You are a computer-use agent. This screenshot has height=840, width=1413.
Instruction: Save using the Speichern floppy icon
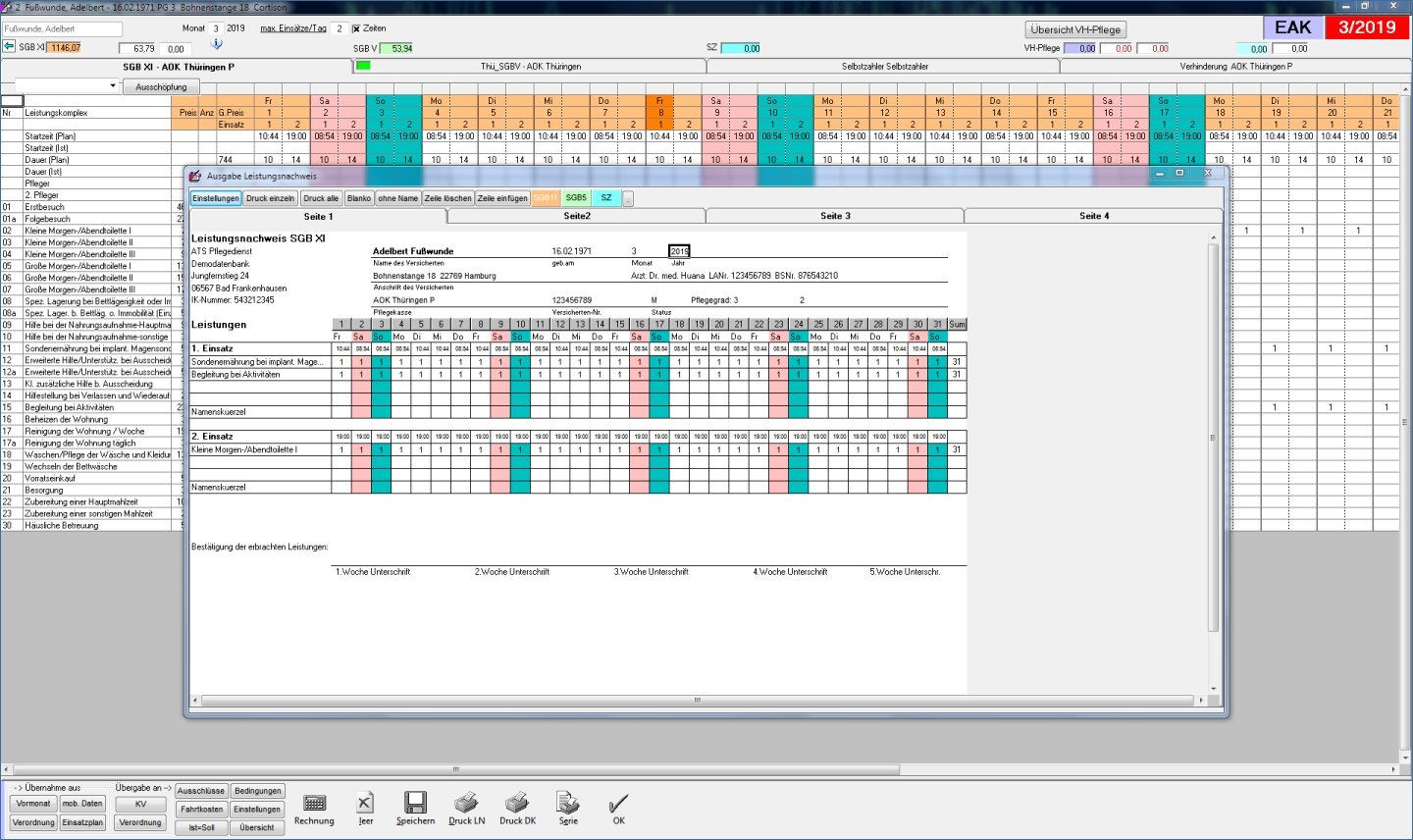[x=415, y=803]
